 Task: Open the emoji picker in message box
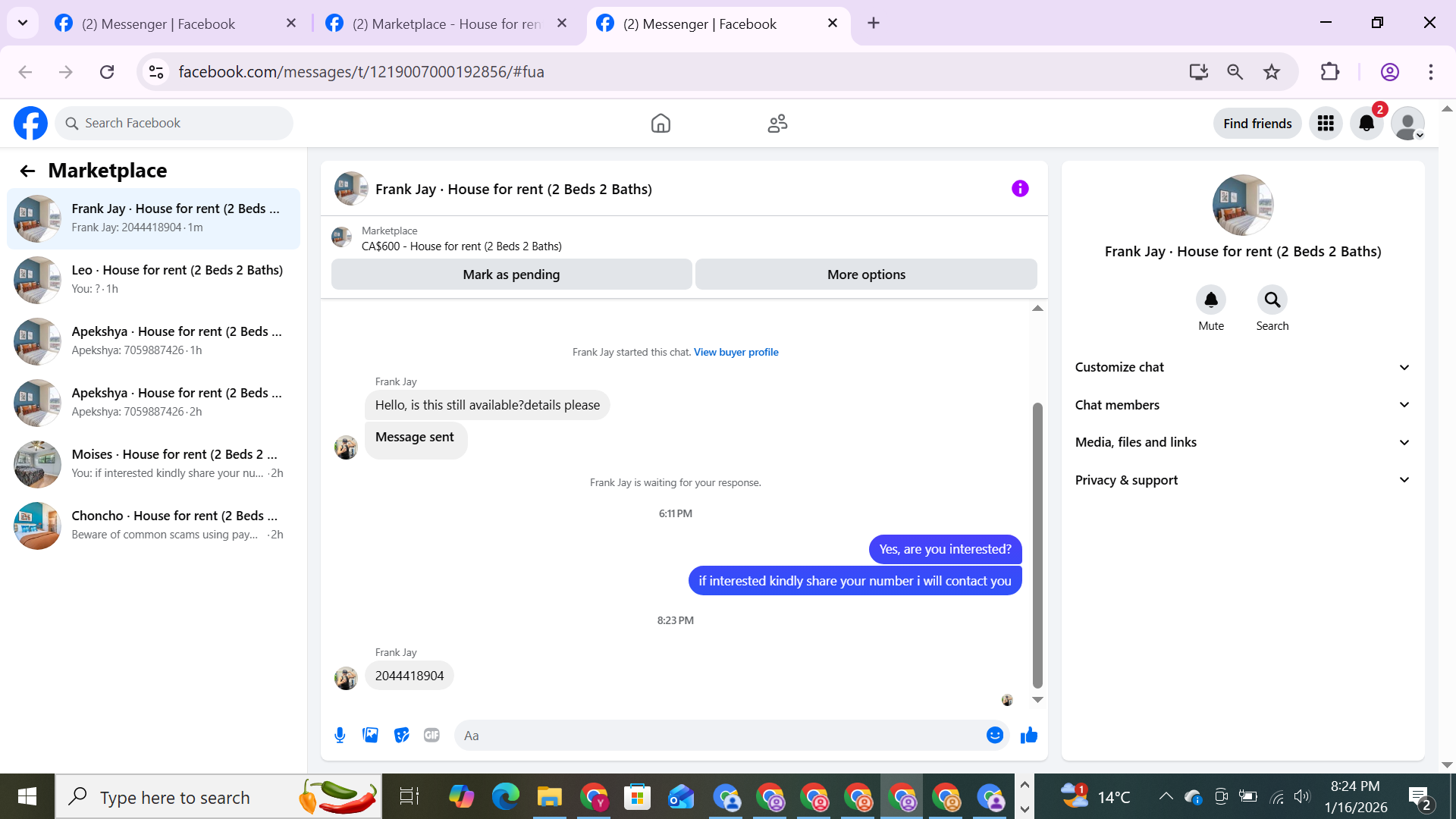994,735
